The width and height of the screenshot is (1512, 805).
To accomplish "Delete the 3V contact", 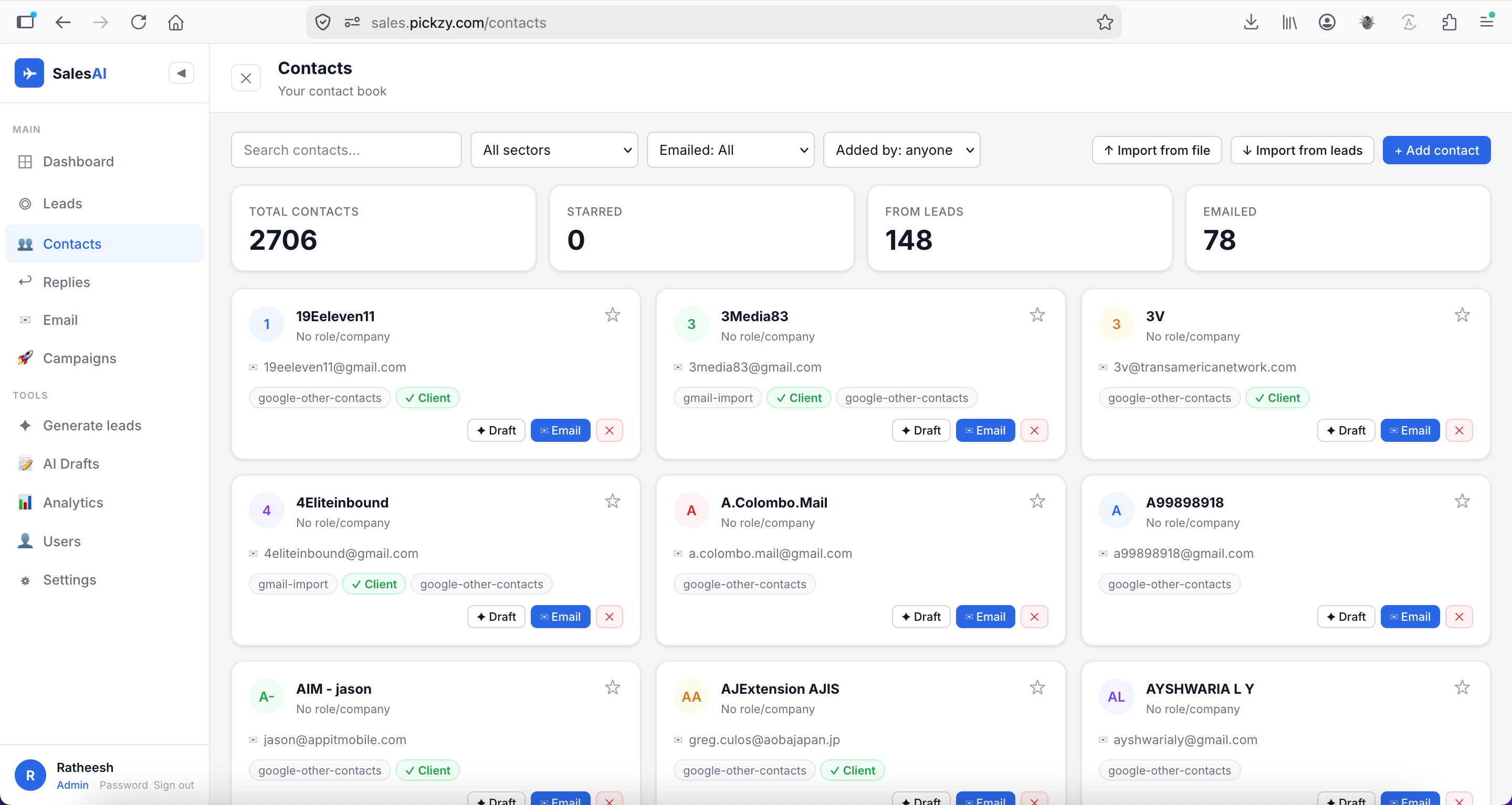I will click(1459, 431).
